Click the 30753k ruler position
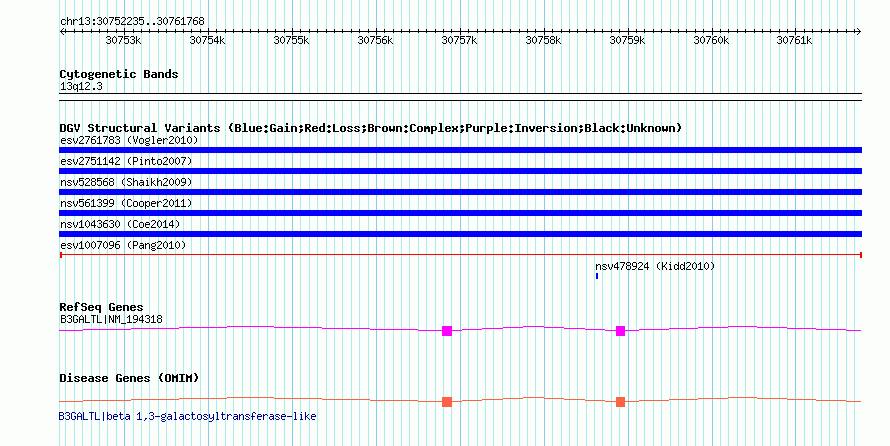The width and height of the screenshot is (890, 446). click(x=124, y=40)
